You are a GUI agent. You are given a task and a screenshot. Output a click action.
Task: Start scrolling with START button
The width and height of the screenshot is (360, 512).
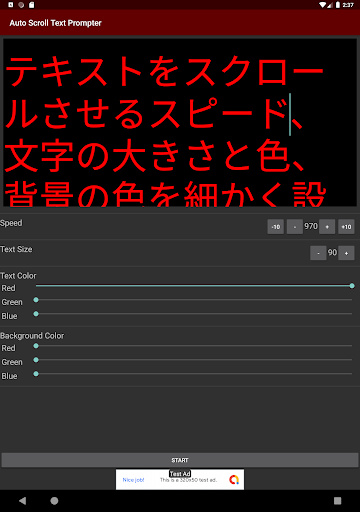point(180,460)
